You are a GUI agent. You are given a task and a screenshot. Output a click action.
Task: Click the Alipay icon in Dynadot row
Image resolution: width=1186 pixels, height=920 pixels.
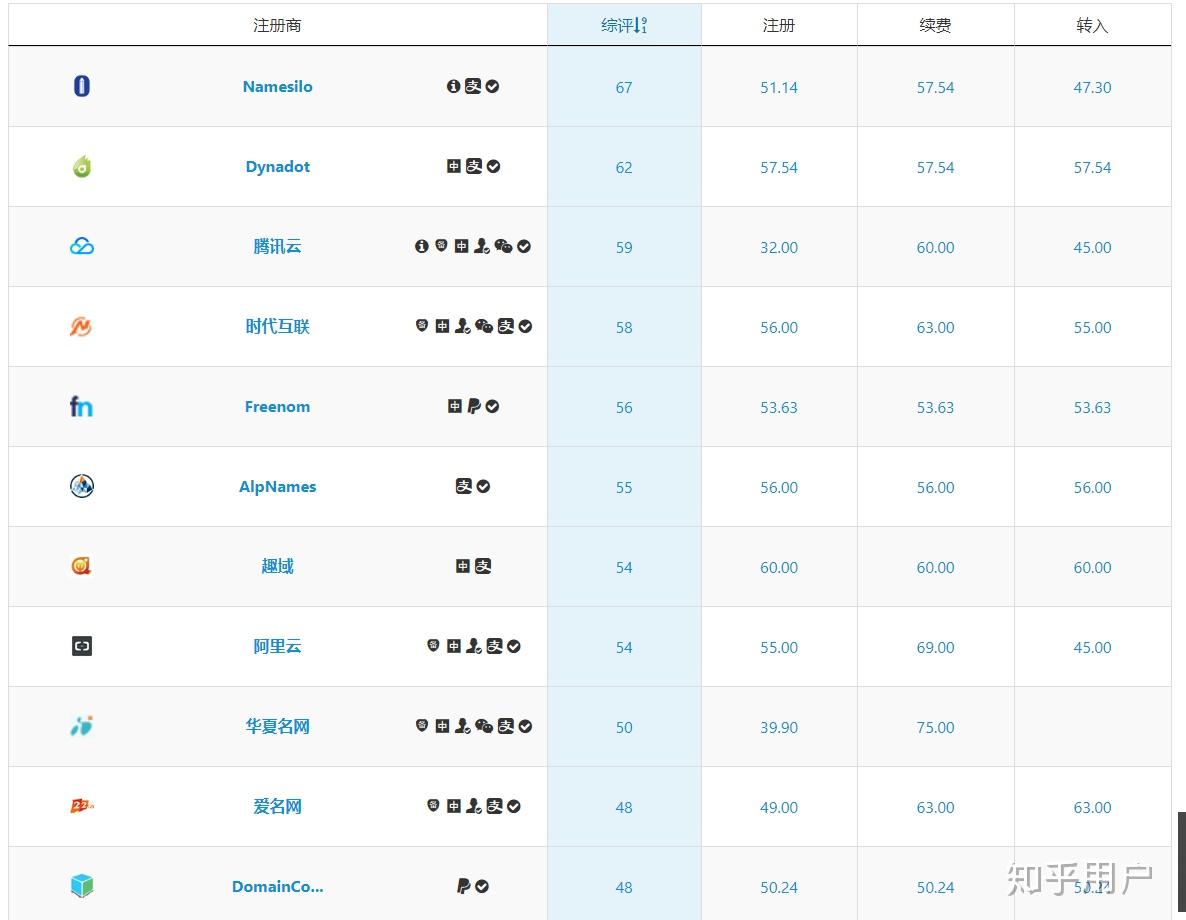pos(473,166)
